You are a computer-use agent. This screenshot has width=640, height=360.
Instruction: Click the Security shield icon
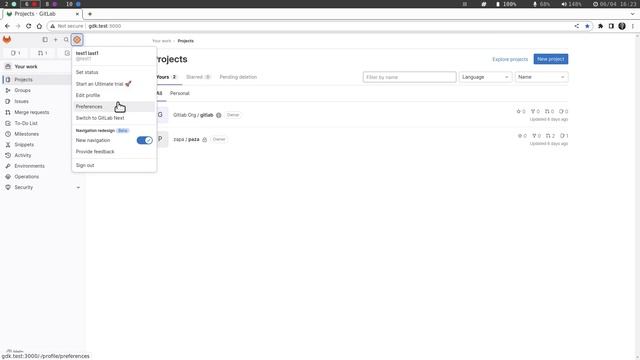[8, 187]
